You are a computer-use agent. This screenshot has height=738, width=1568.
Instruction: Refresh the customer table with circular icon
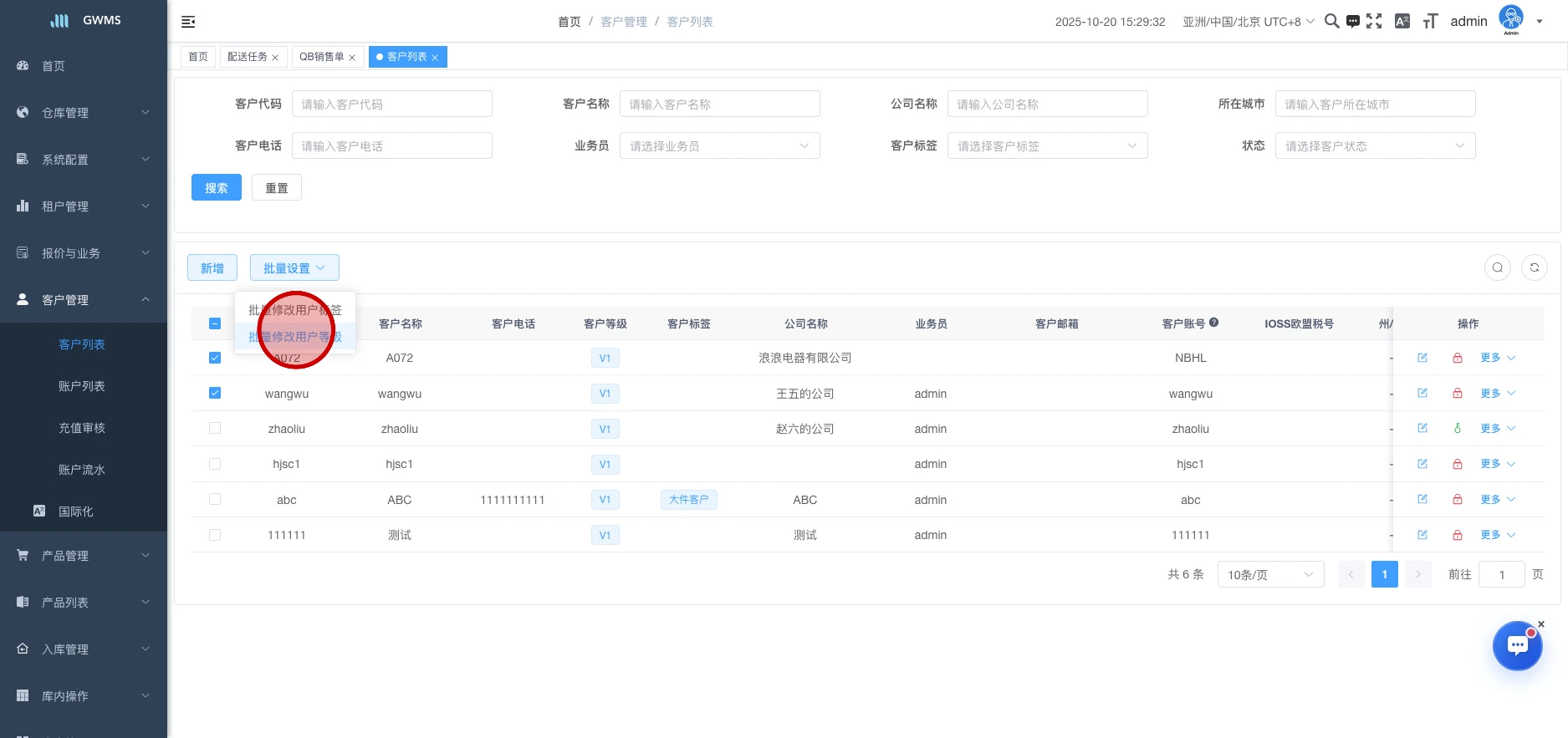click(x=1534, y=267)
